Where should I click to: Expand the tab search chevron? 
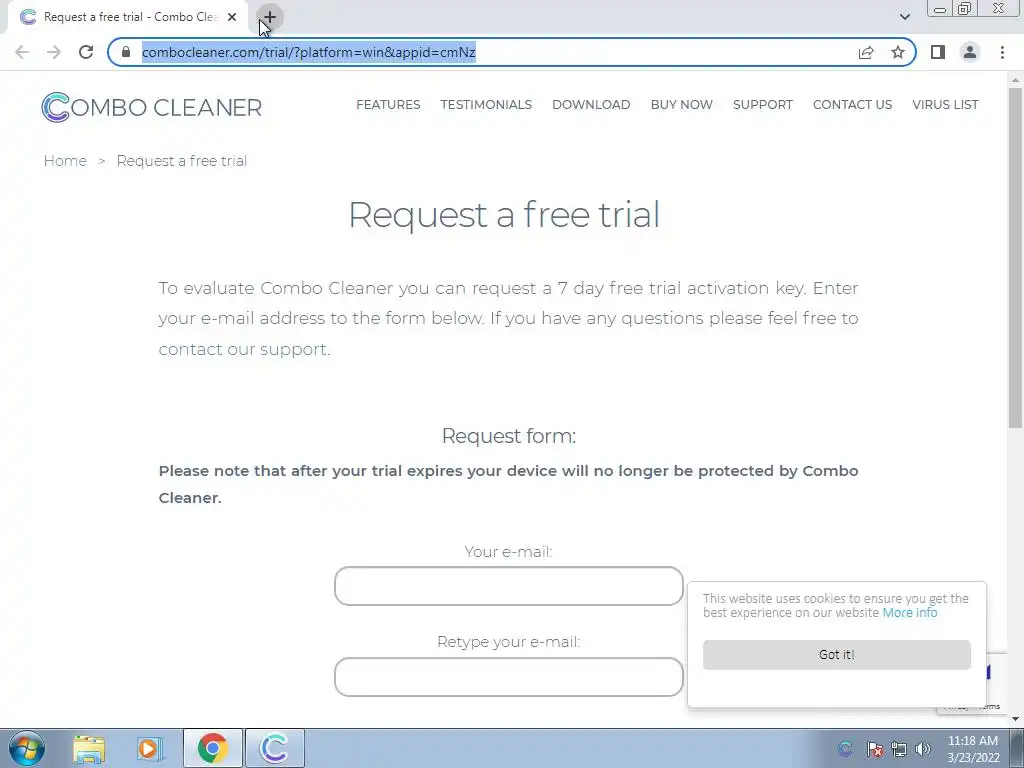(x=904, y=17)
